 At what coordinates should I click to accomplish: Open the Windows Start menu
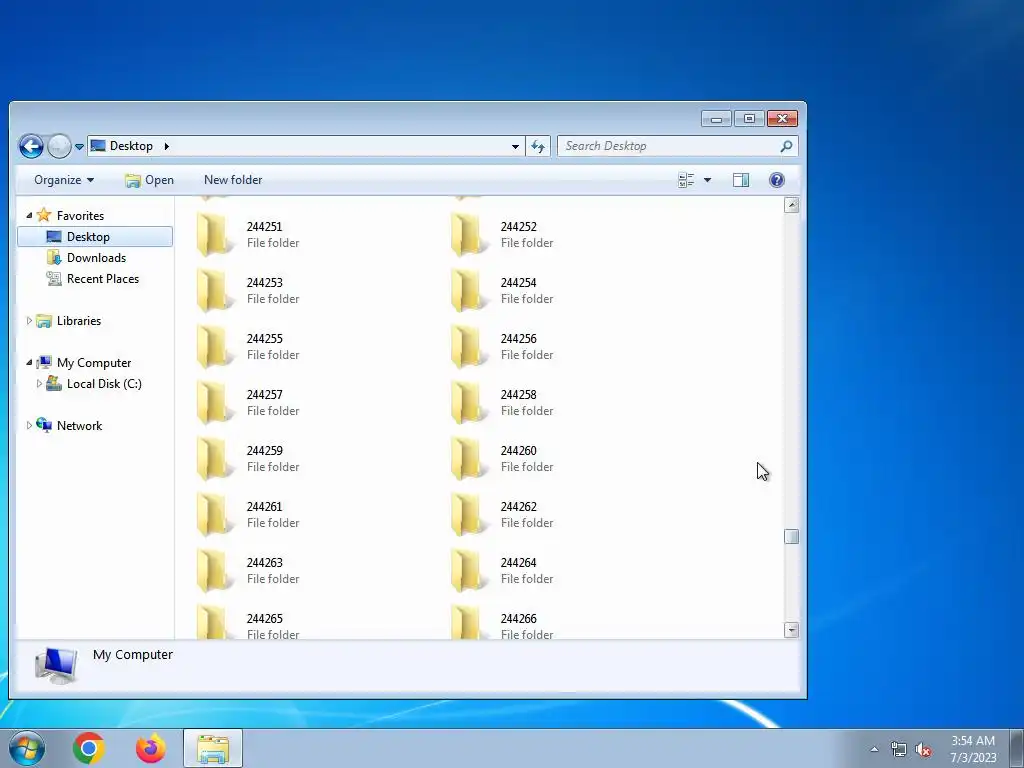27,748
